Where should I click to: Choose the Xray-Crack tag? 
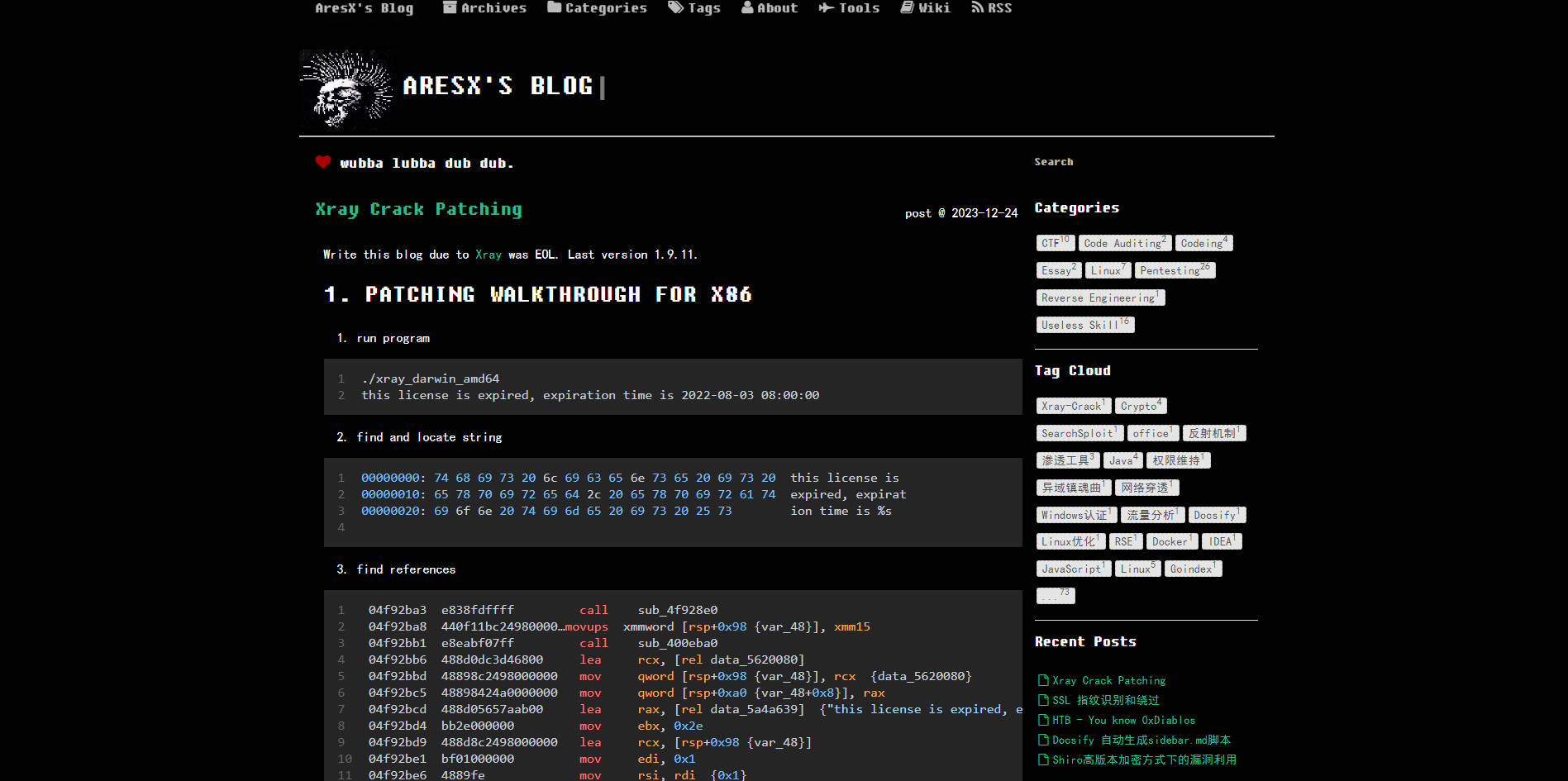click(x=1073, y=406)
